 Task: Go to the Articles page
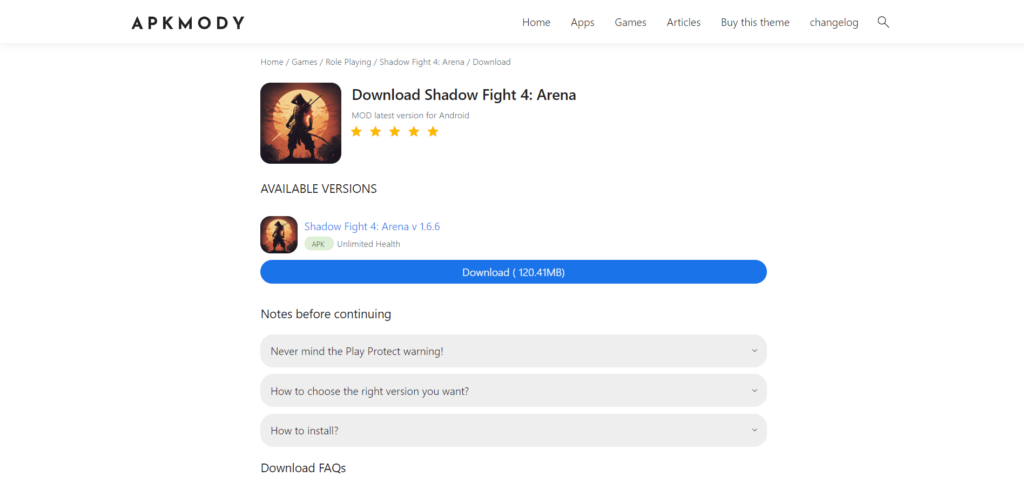pyautogui.click(x=683, y=22)
